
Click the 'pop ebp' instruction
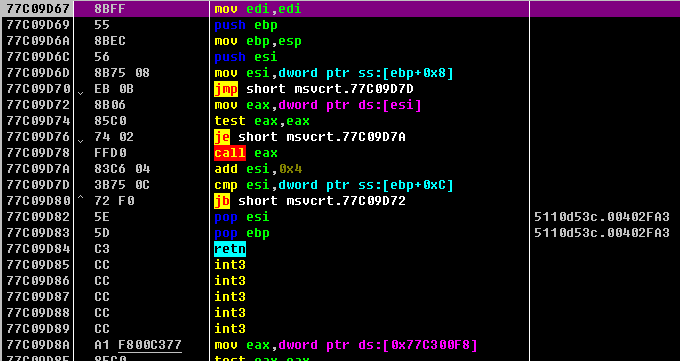point(242,233)
